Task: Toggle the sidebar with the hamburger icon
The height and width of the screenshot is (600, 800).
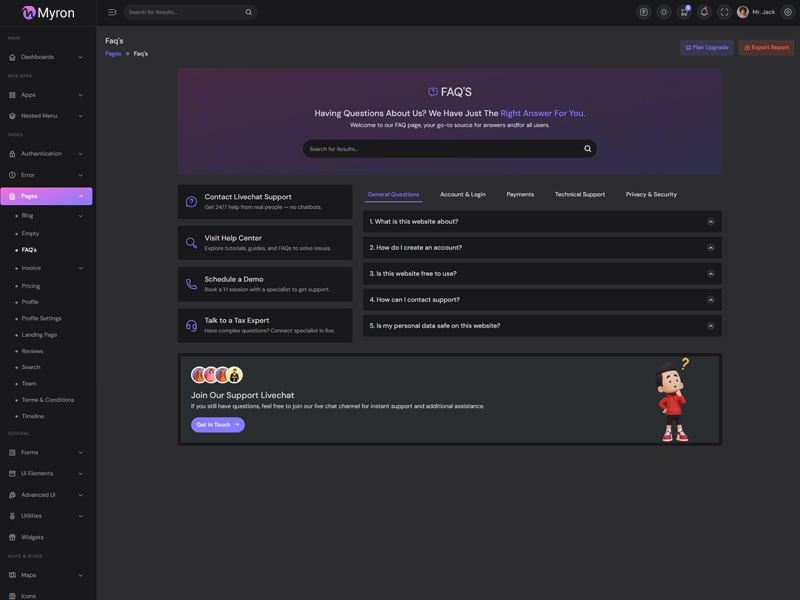Action: (112, 12)
